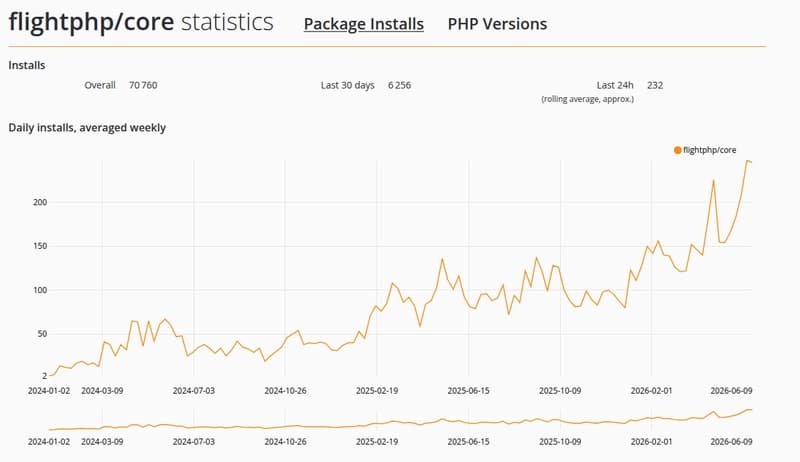Click the 'Daily installs, averaged weekly' heading
The height and width of the screenshot is (462, 800).
click(x=87, y=127)
